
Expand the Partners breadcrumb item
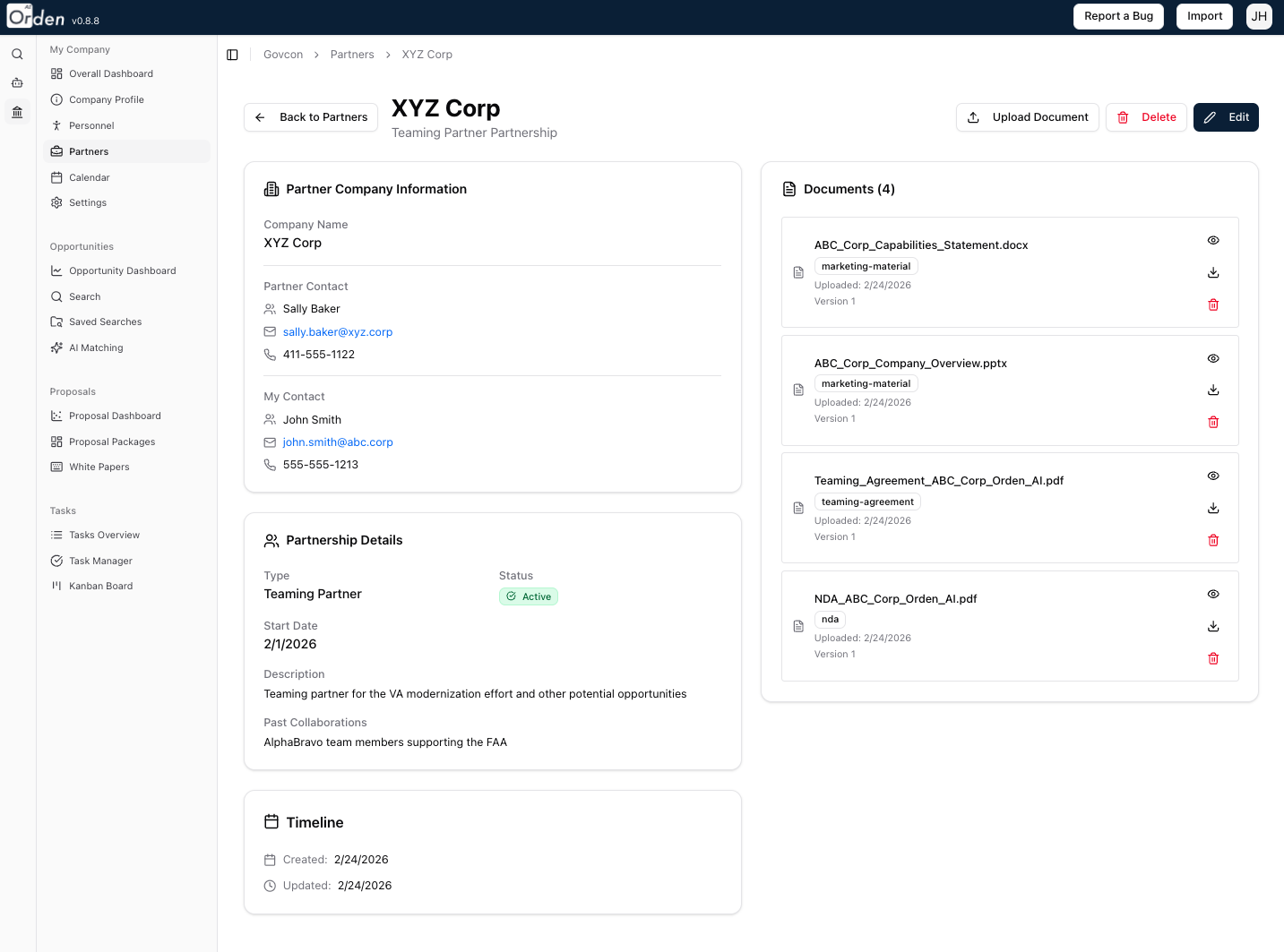(x=352, y=55)
